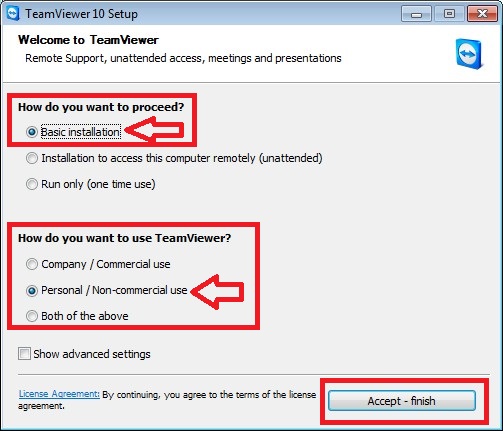Image resolution: width=503 pixels, height=431 pixels.
Task: Click the How do you want to proceed heading
Action: (x=101, y=107)
